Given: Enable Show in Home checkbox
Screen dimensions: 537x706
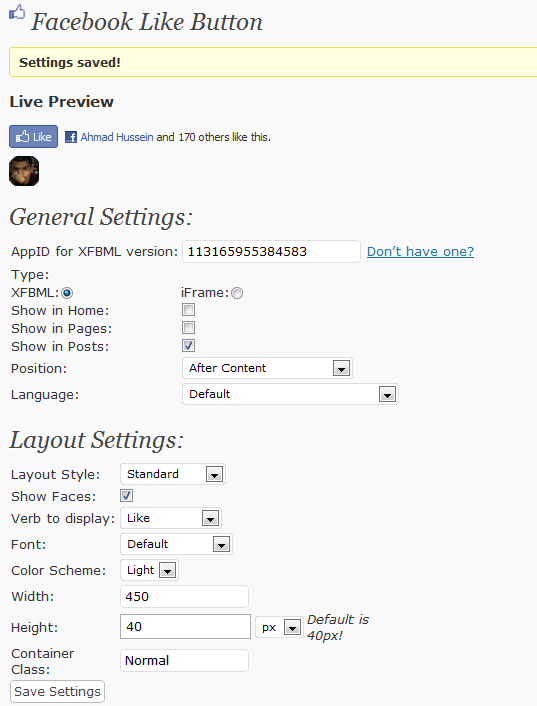Looking at the screenshot, I should (189, 310).
